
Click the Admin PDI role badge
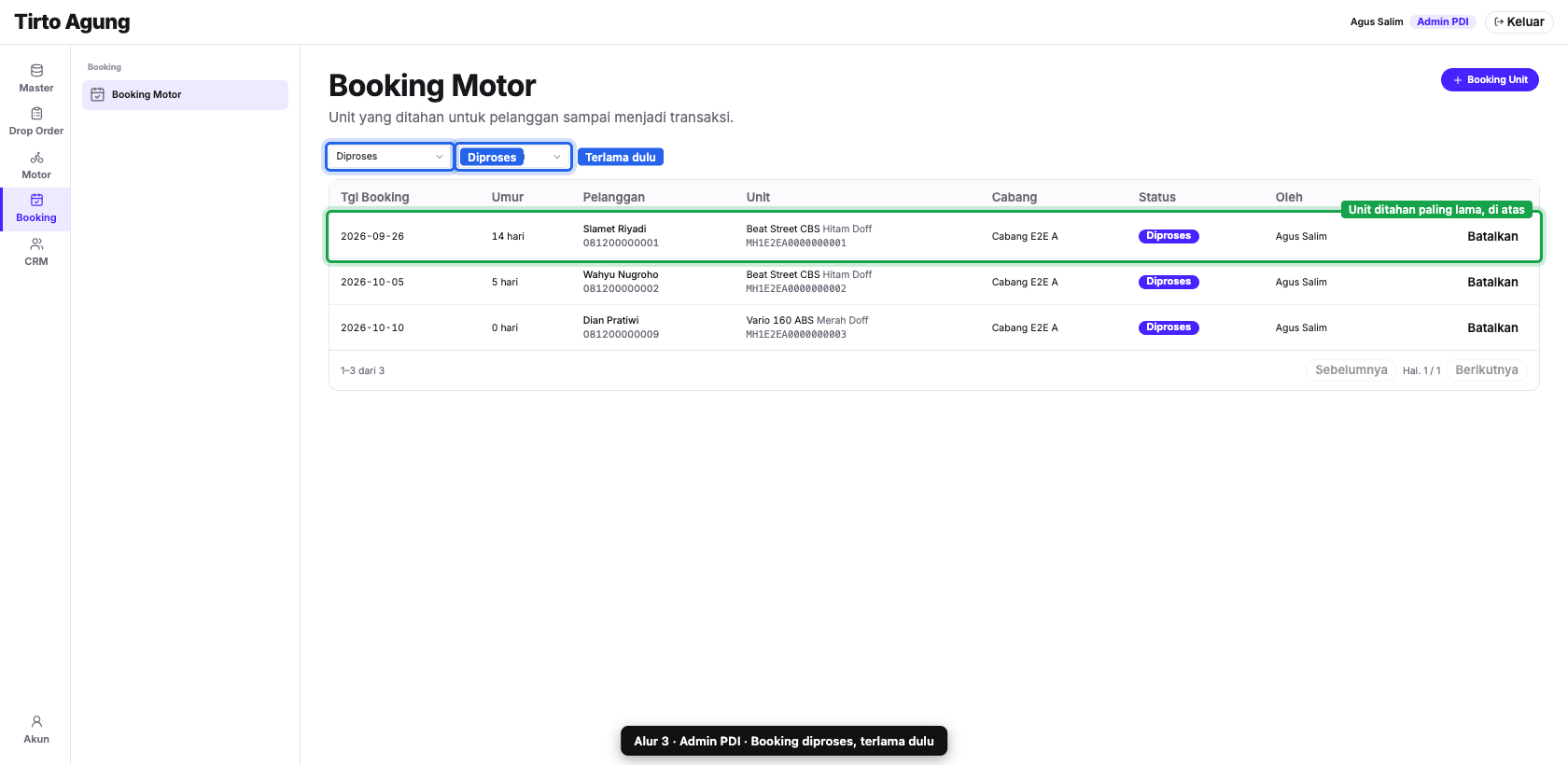[x=1442, y=21]
